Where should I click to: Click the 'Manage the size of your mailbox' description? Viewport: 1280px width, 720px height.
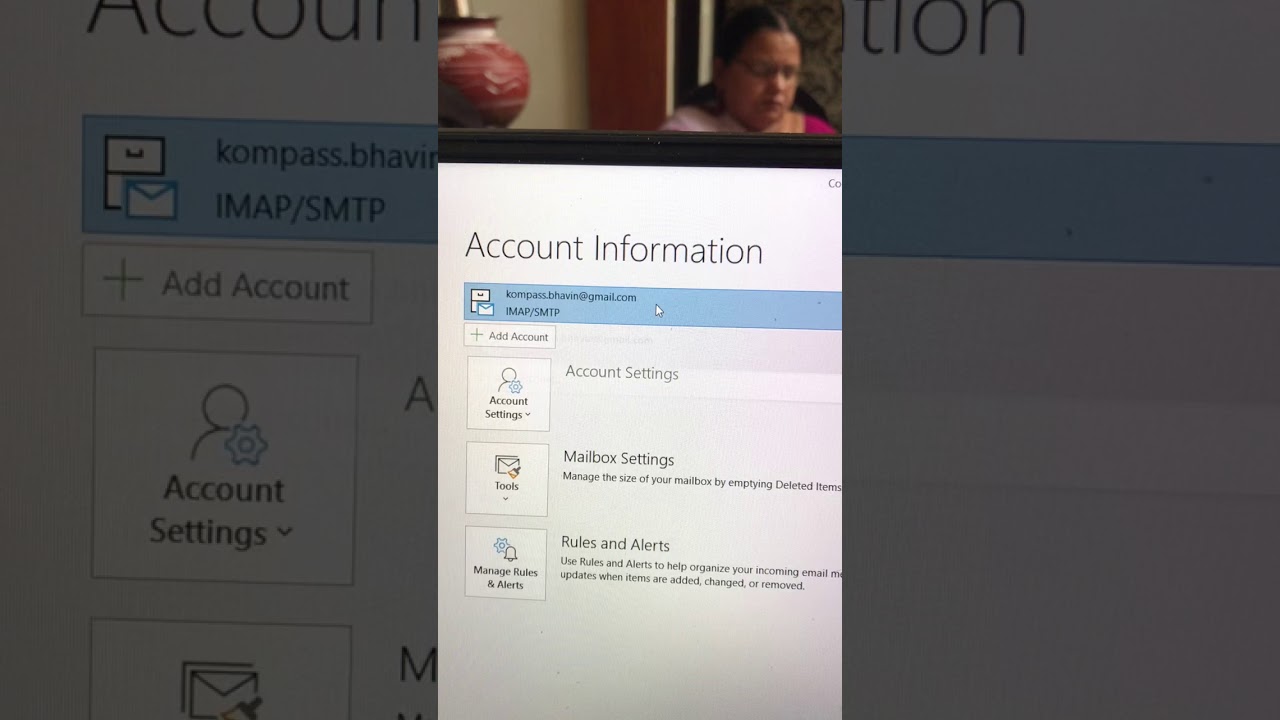click(702, 482)
